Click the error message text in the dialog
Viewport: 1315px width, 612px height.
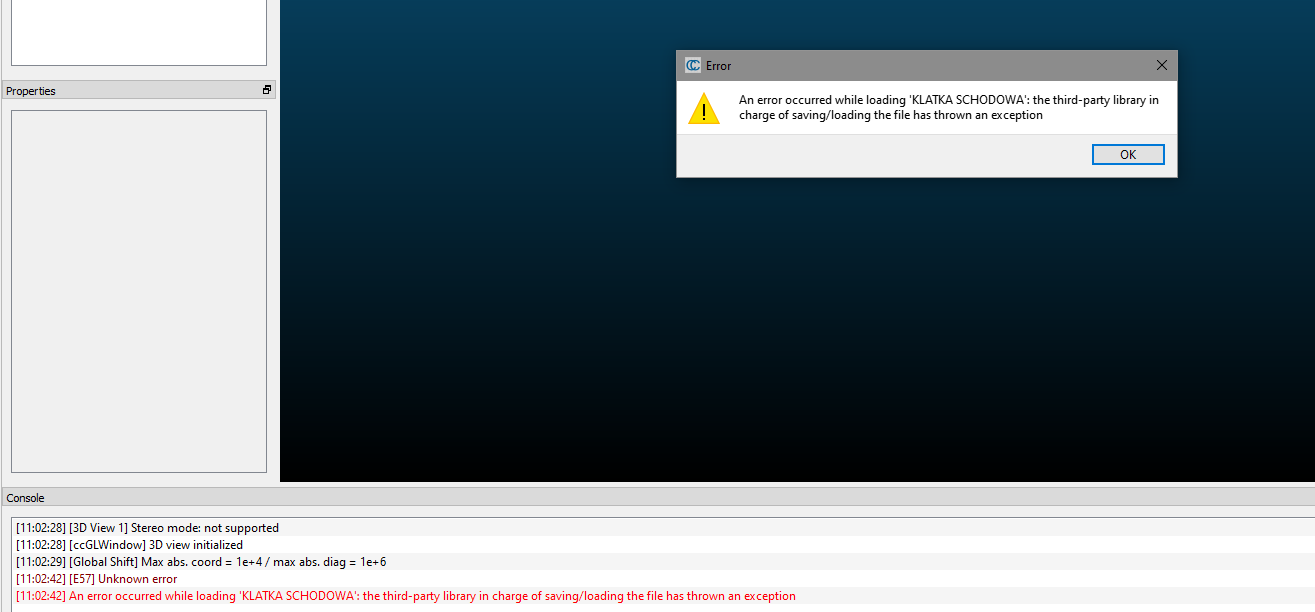click(948, 107)
